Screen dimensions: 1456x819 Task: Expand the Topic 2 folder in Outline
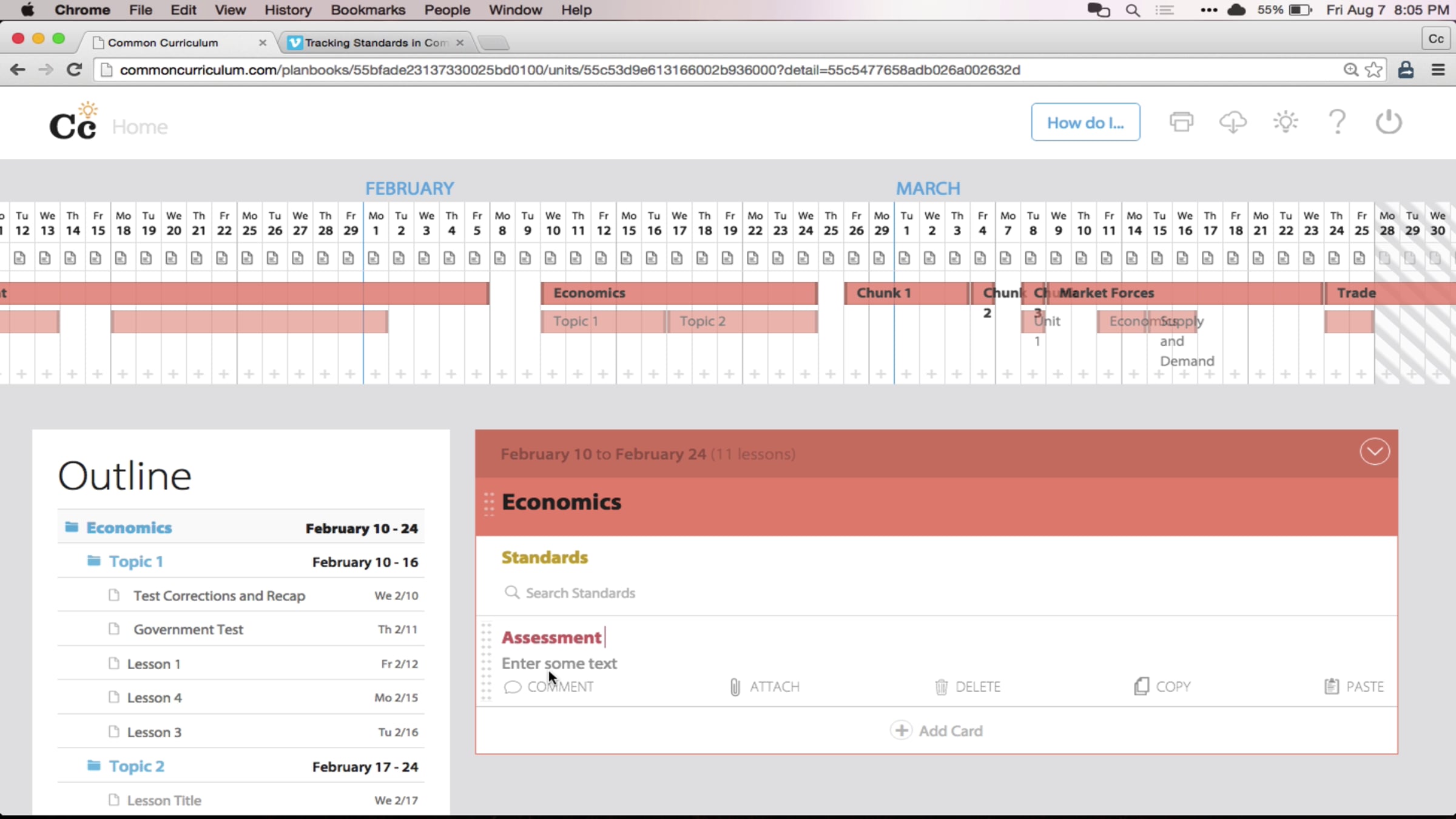click(x=94, y=766)
